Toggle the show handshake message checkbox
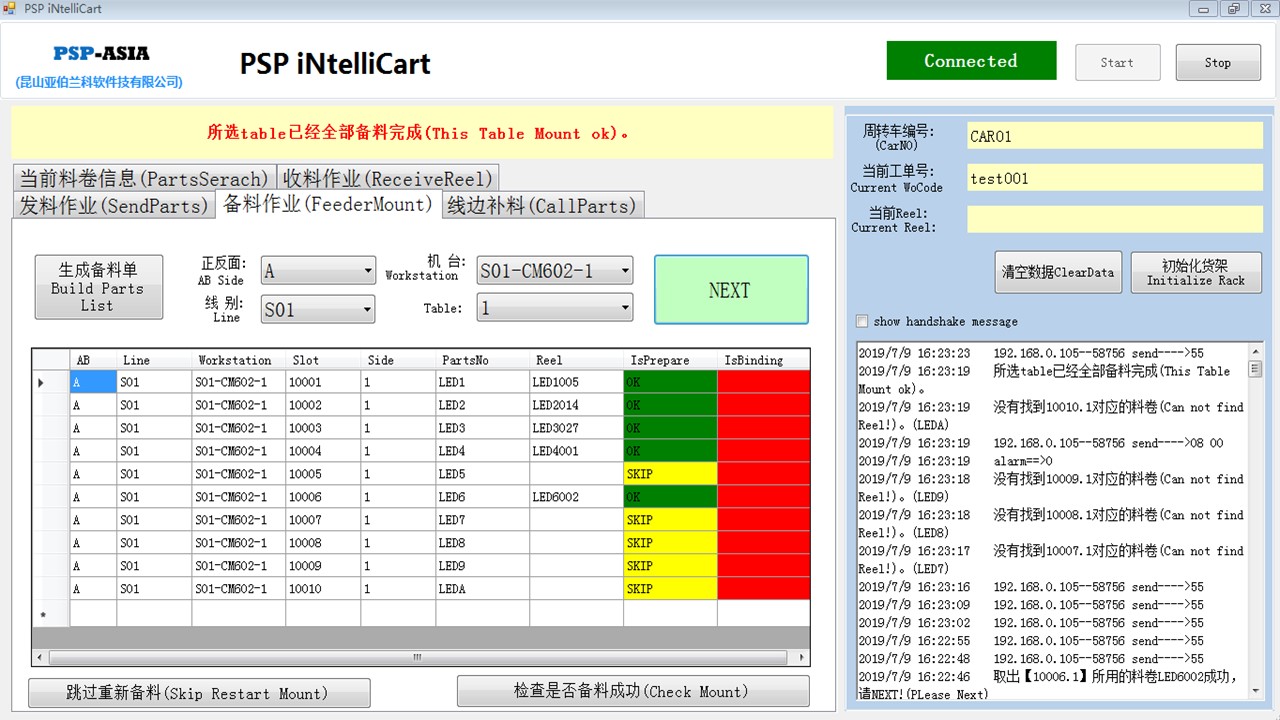The width and height of the screenshot is (1280, 720). (862, 322)
